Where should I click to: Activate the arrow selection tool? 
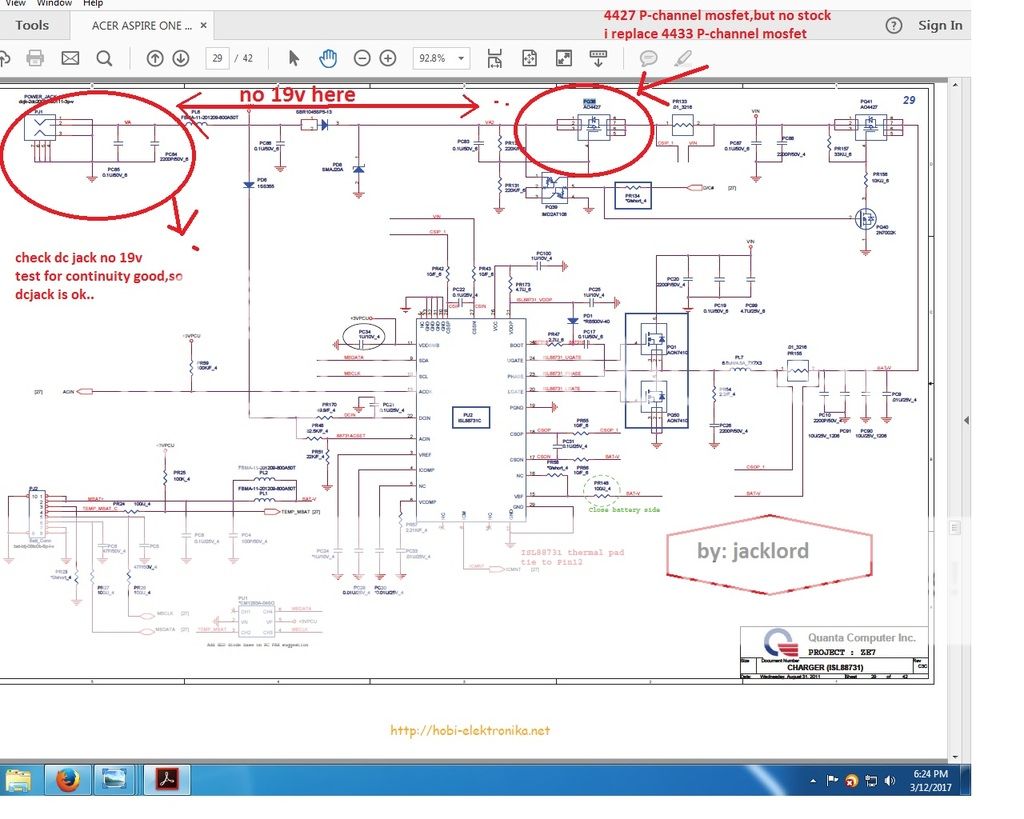(x=294, y=58)
